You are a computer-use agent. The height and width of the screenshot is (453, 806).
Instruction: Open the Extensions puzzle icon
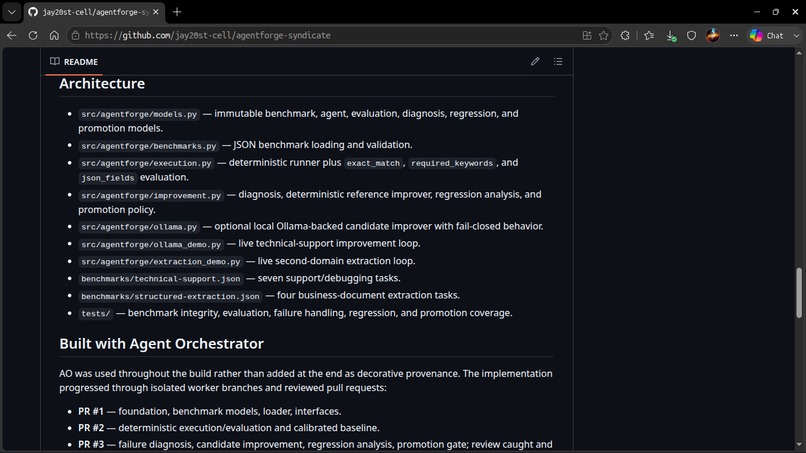625,35
